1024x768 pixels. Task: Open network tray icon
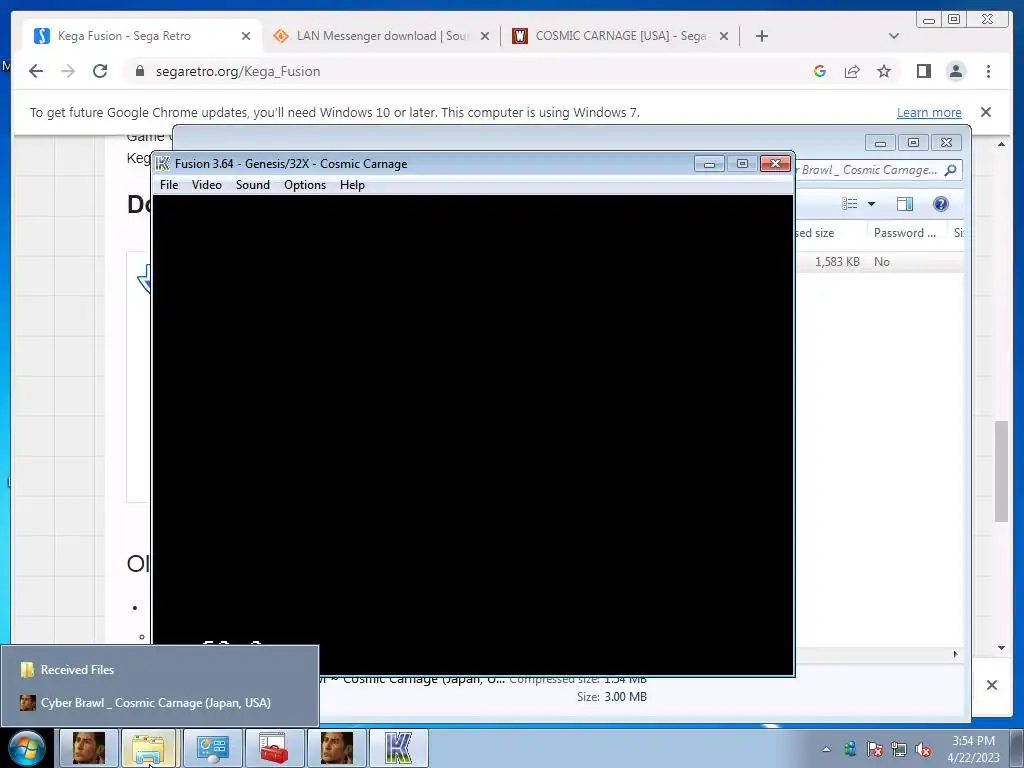tap(899, 749)
